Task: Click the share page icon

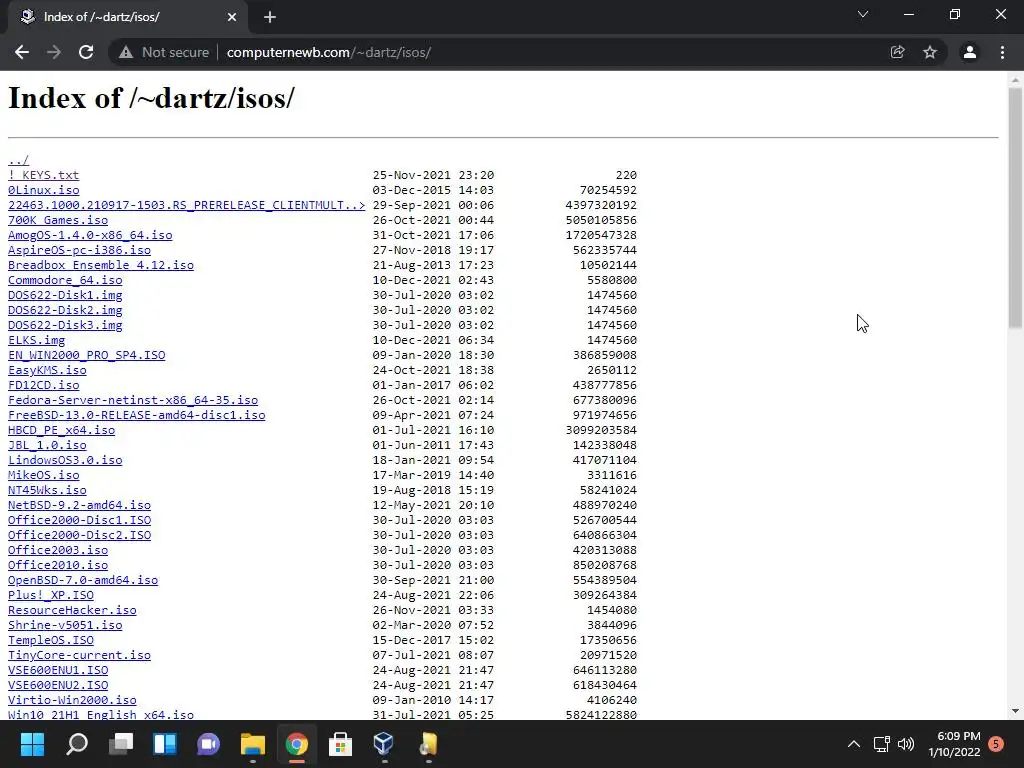Action: click(897, 52)
